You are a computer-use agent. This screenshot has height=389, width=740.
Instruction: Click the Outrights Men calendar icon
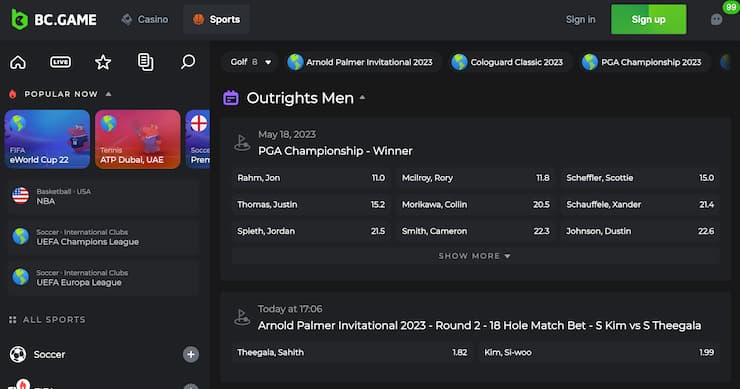pyautogui.click(x=231, y=98)
